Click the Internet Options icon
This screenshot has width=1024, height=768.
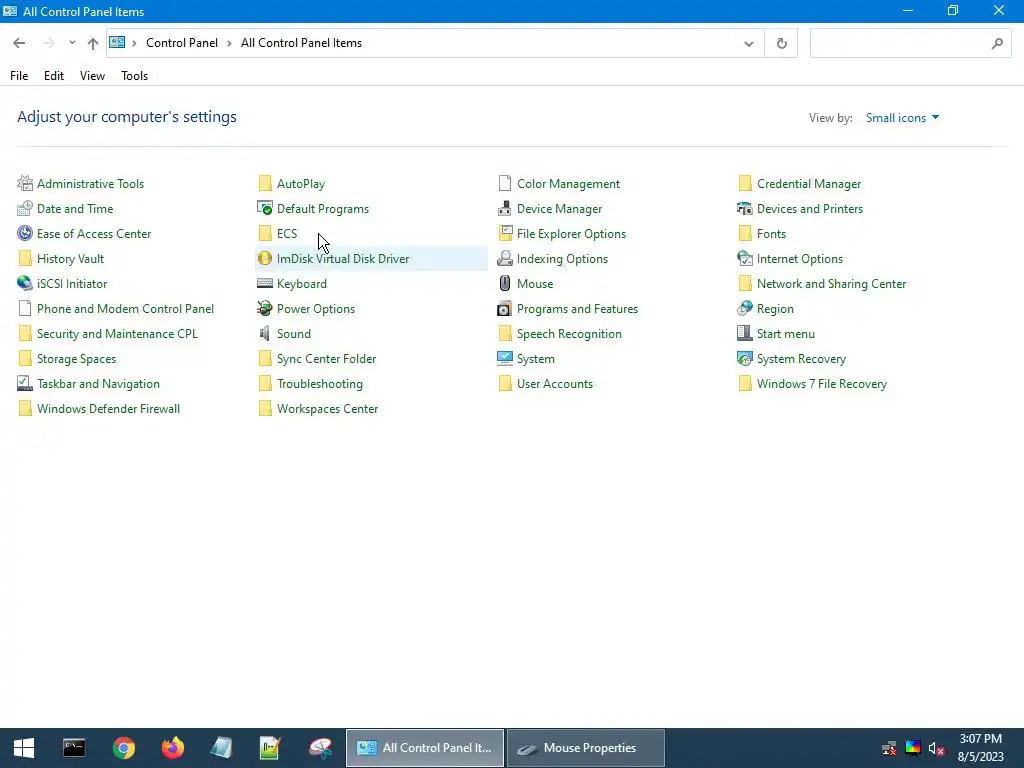(744, 259)
